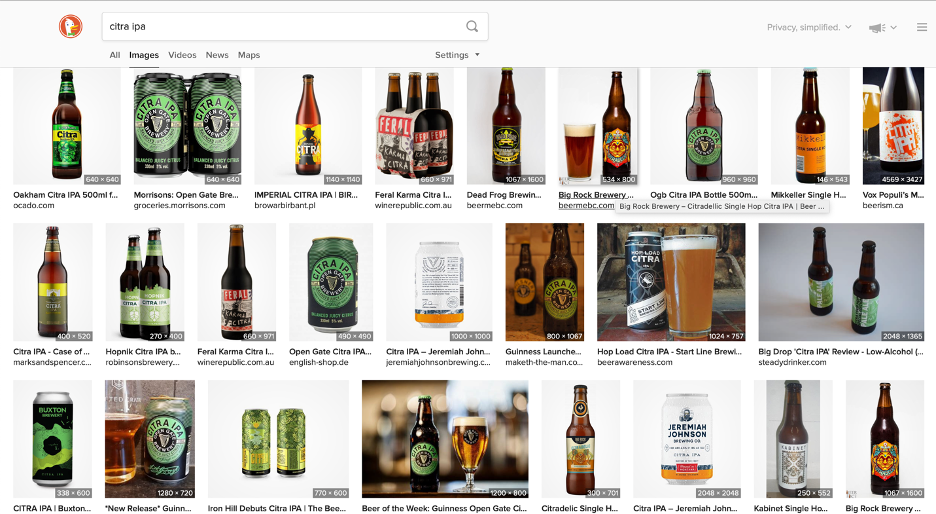Click the Morrisons: Open Gate Bre... title

click(x=186, y=195)
